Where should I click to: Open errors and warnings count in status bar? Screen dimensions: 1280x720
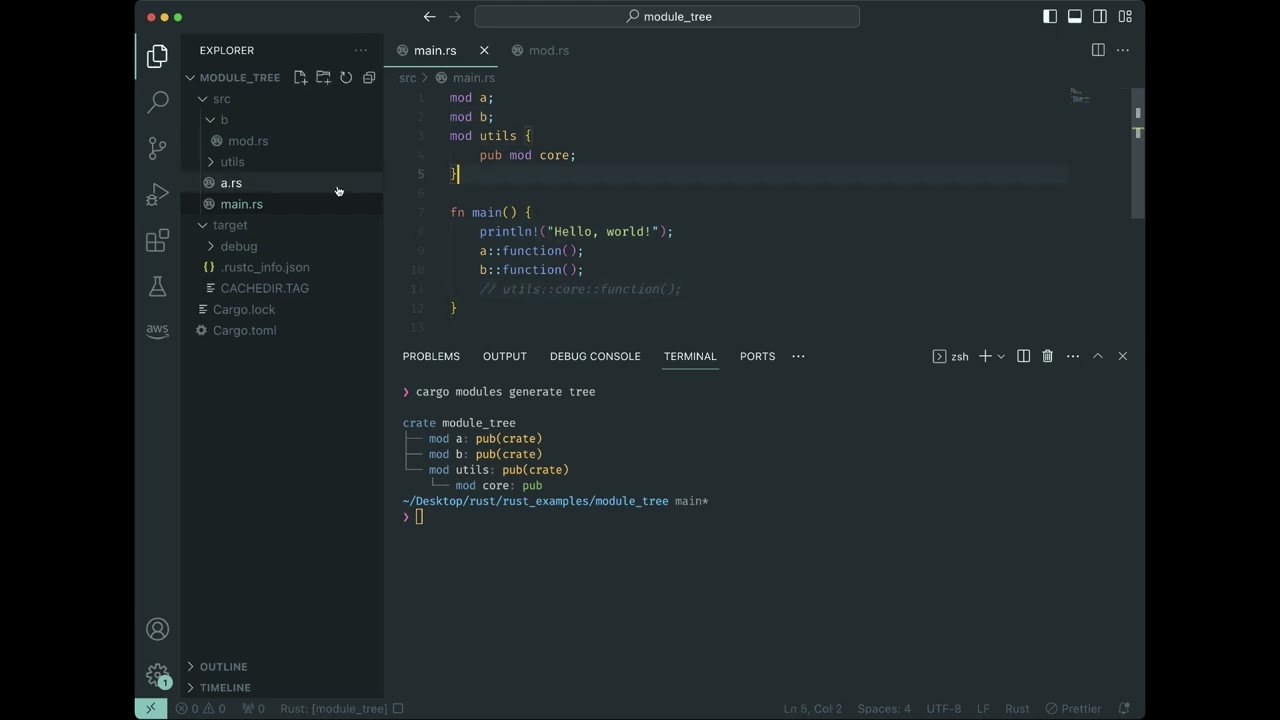(201, 708)
